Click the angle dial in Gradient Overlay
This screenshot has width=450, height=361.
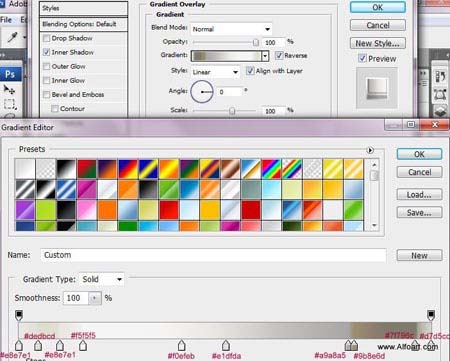(202, 91)
